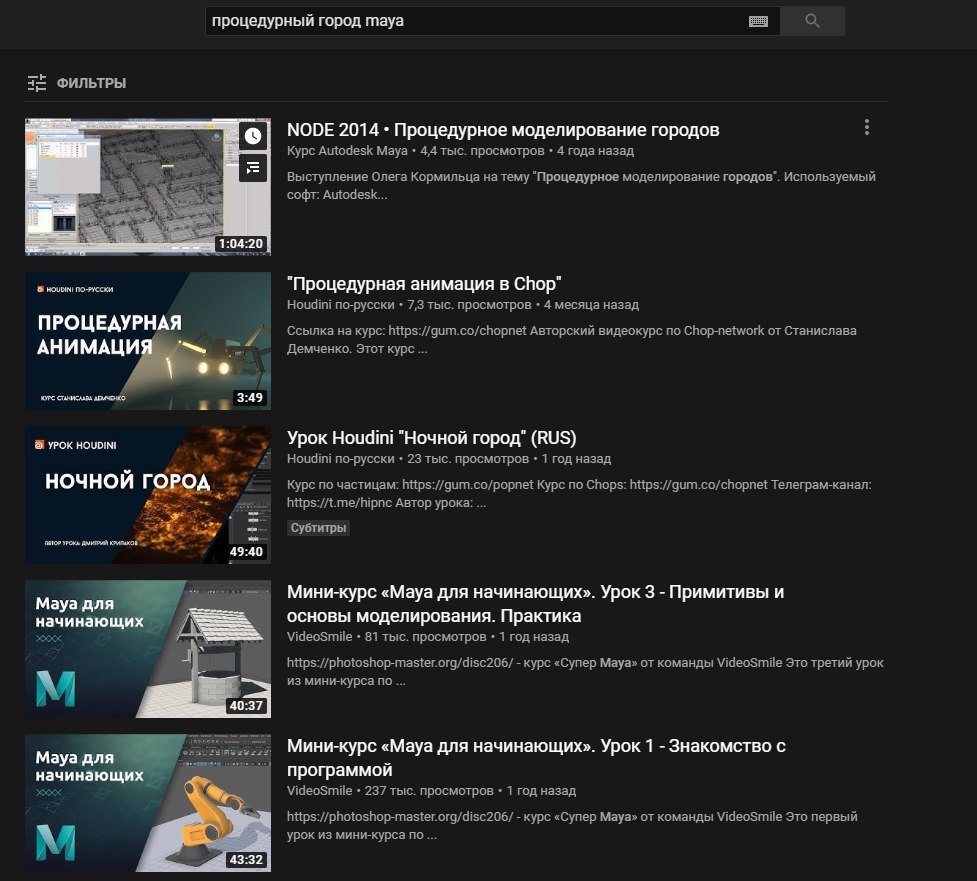977x881 pixels.
Task: Click the ФИЛЬТРЫ button label
Action: tap(91, 83)
